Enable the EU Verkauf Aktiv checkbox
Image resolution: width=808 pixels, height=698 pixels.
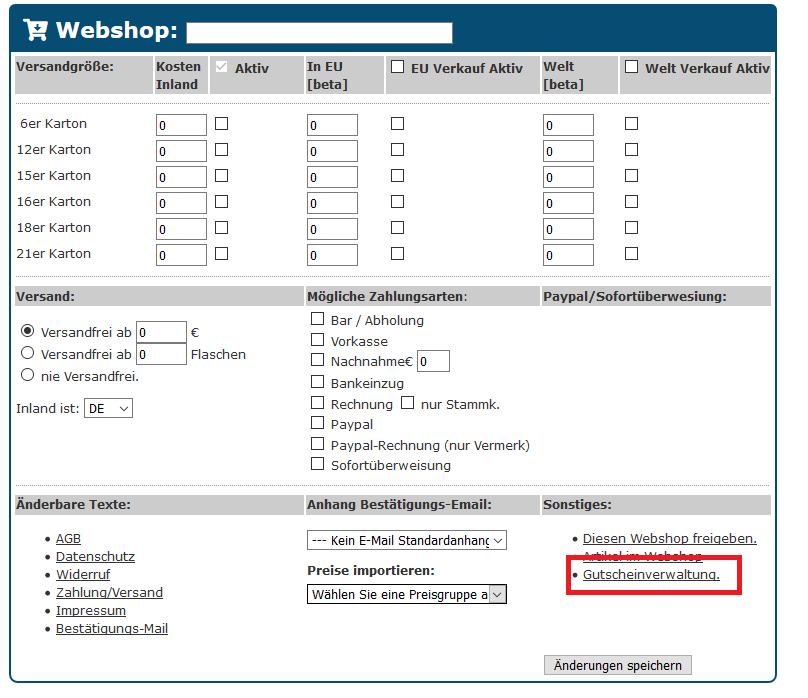pyautogui.click(x=397, y=67)
